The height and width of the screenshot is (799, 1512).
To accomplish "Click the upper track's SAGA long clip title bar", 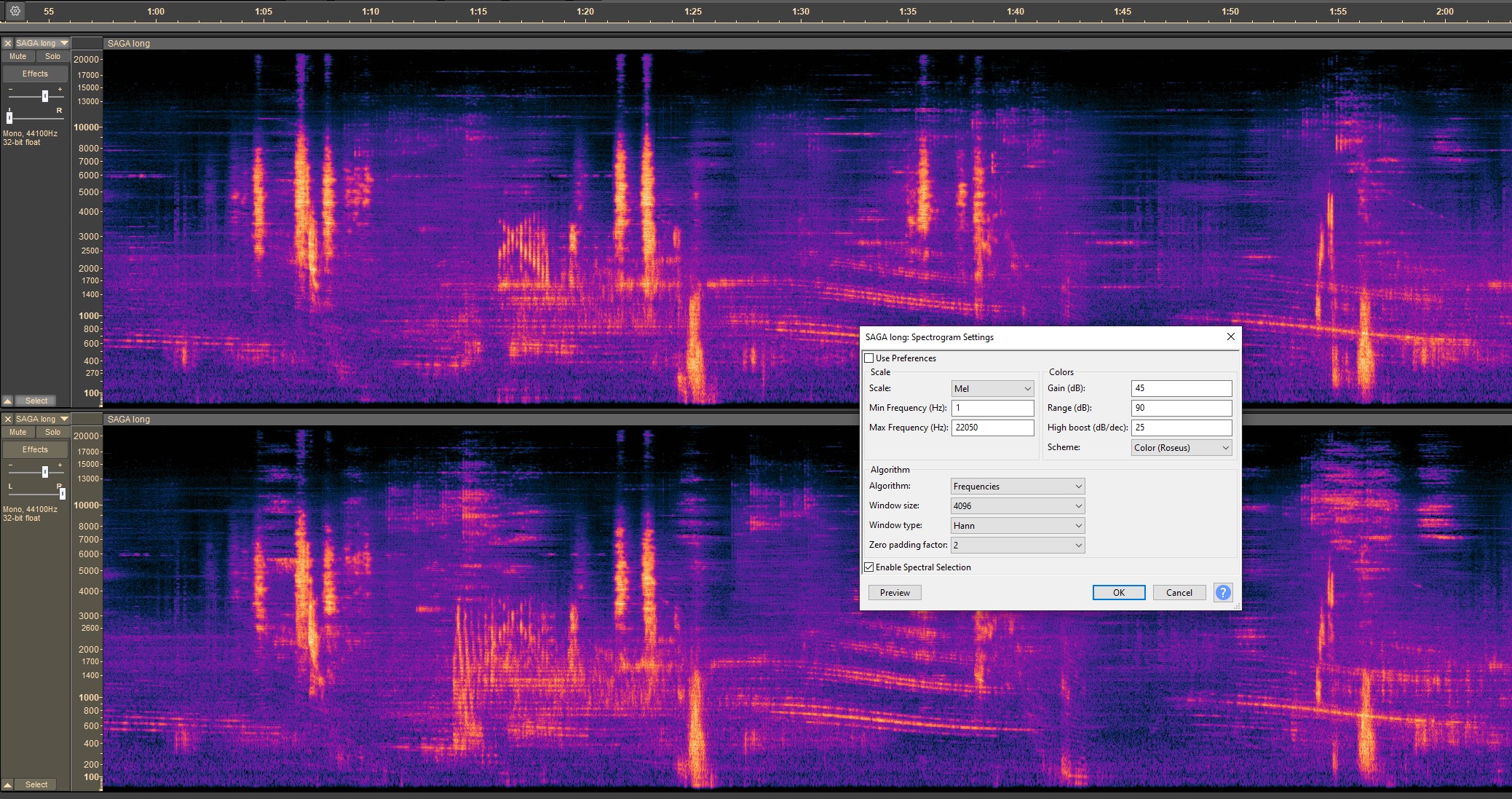I will click(x=807, y=43).
